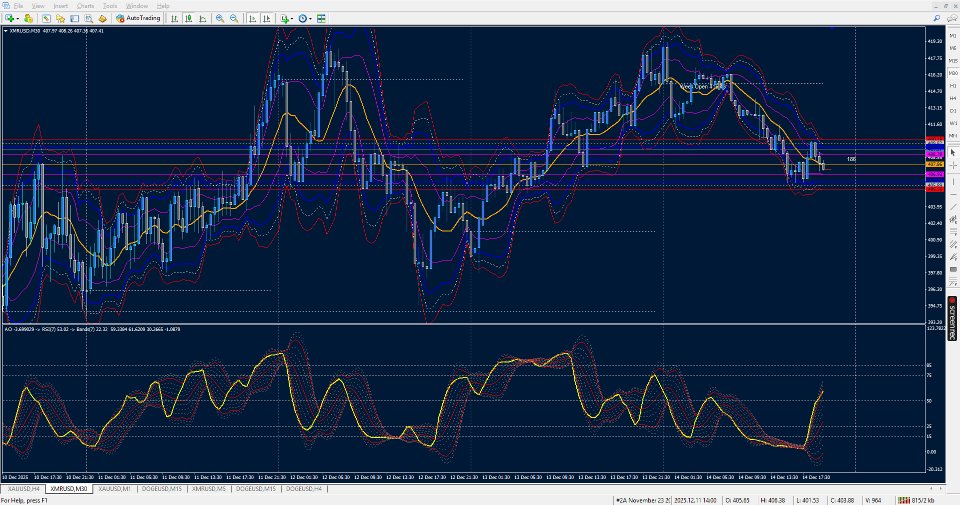Open the Indicators list icon
Image resolution: width=960 pixels, height=505 pixels.
pos(285,18)
